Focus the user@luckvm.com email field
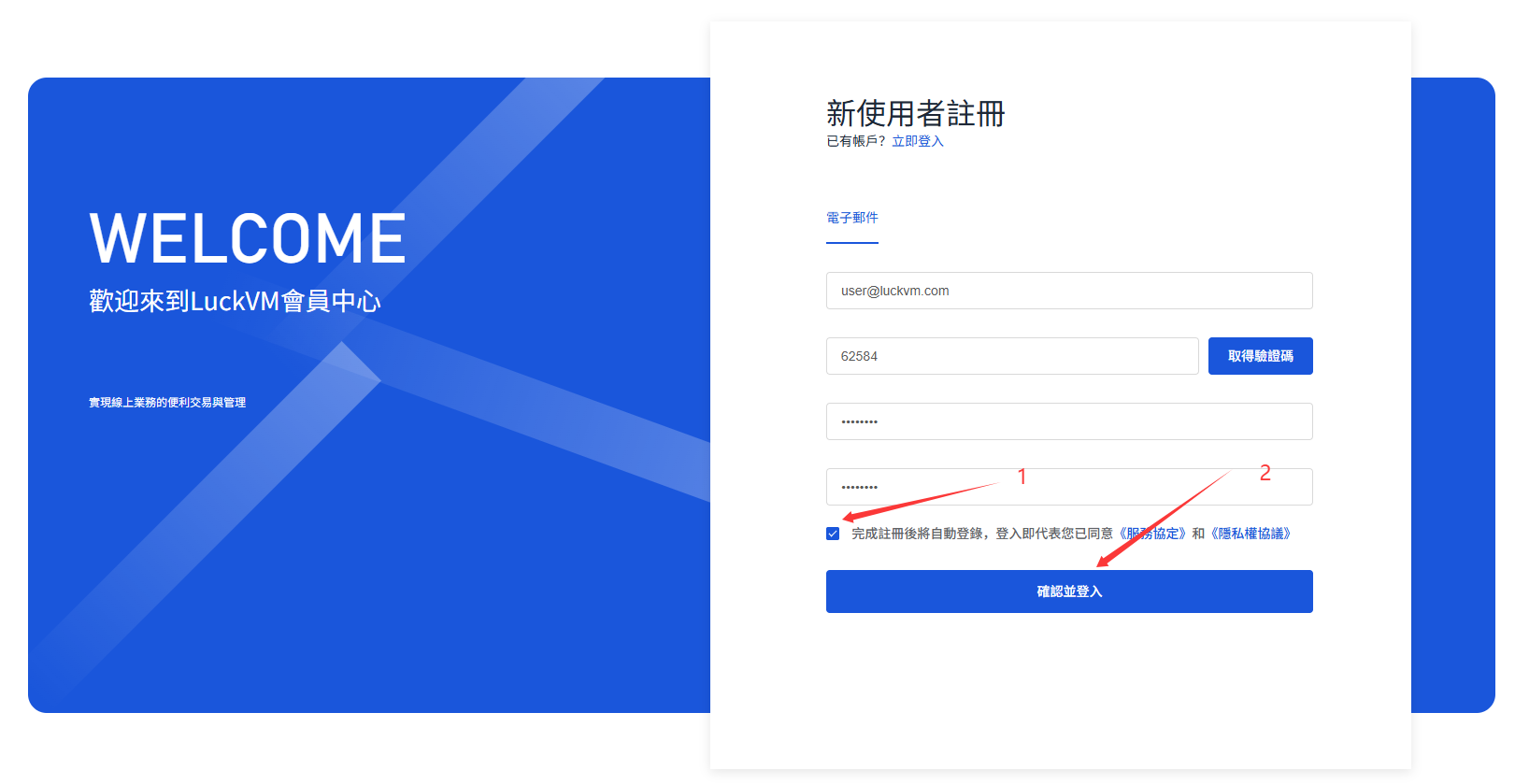Image resolution: width=1515 pixels, height=784 pixels. click(x=1069, y=291)
